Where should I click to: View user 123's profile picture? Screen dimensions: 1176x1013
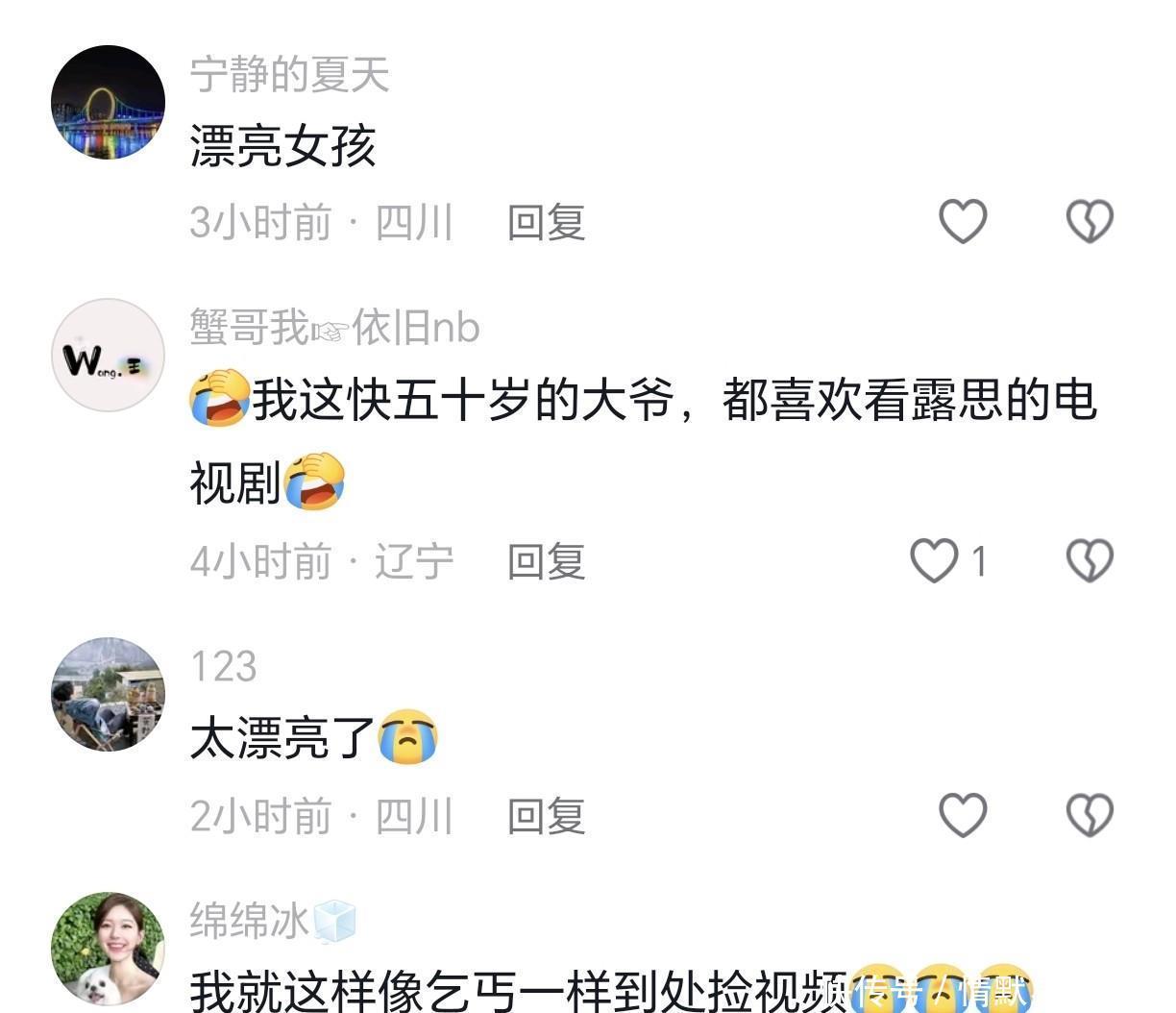[108, 694]
